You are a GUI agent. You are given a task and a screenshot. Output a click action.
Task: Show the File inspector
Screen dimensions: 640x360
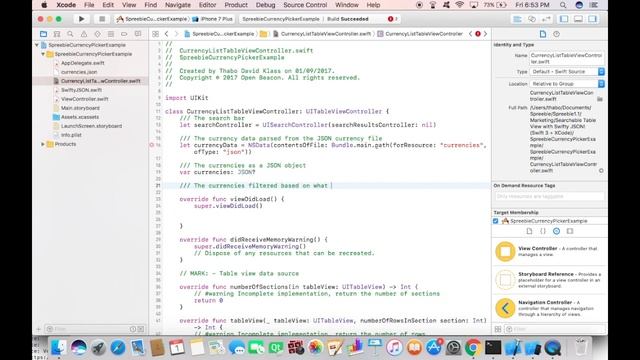tap(543, 34)
